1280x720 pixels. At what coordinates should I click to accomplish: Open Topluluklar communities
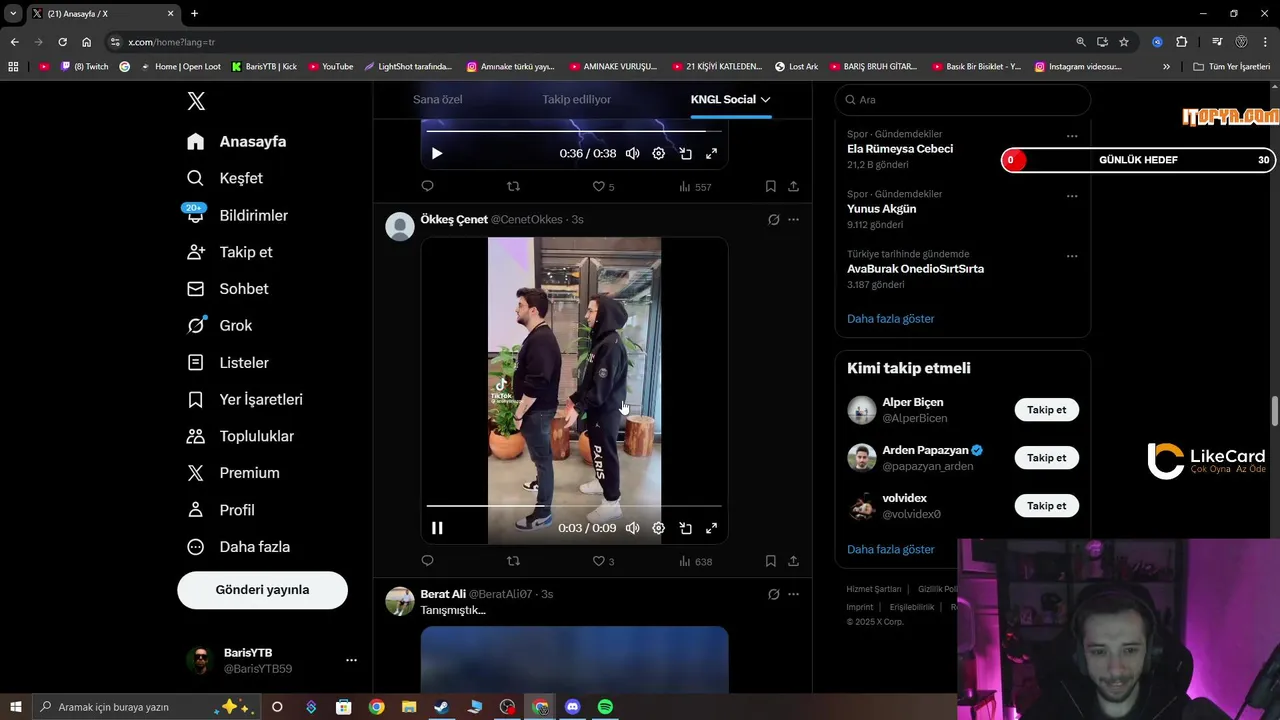coord(241,436)
